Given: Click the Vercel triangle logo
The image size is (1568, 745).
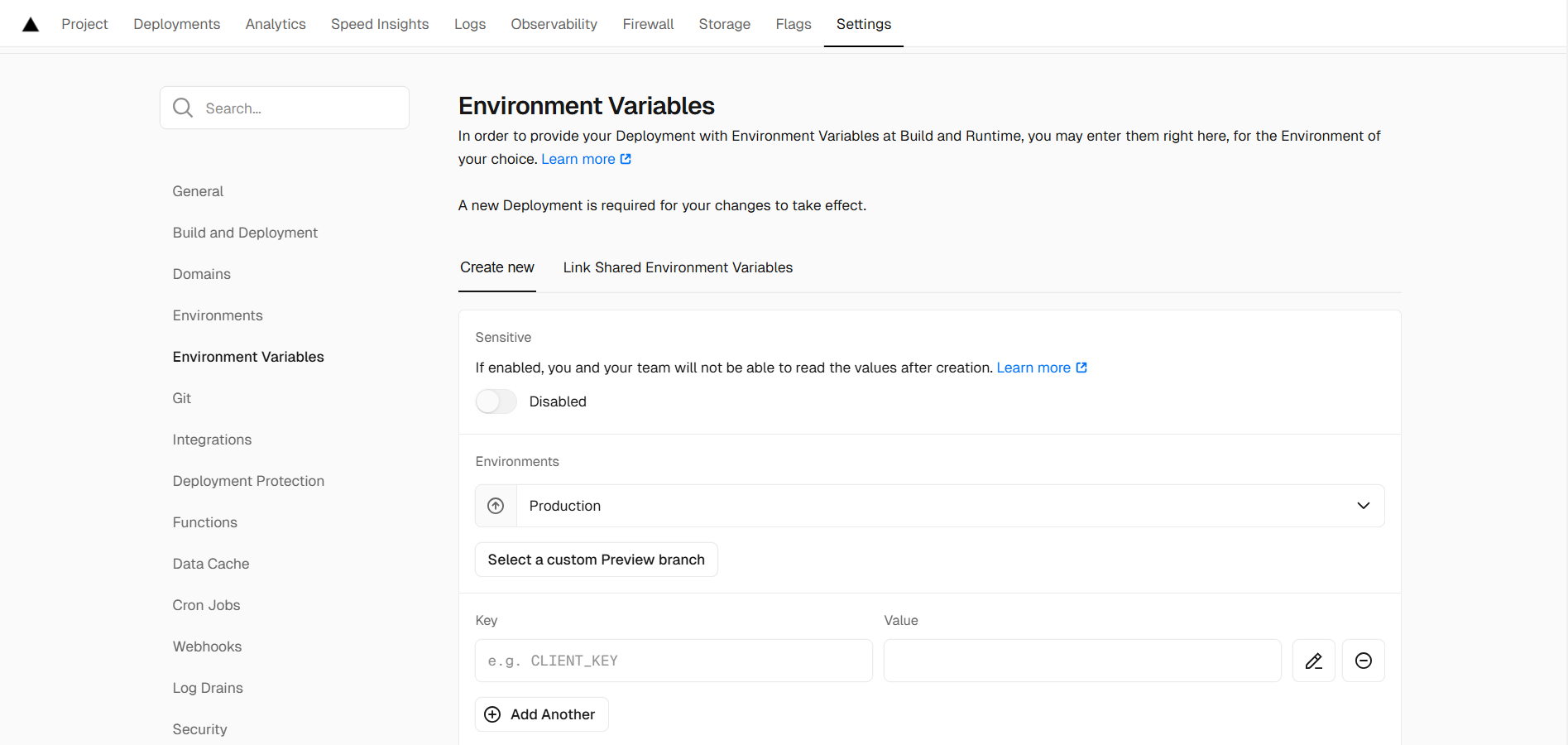Looking at the screenshot, I should coord(31,24).
